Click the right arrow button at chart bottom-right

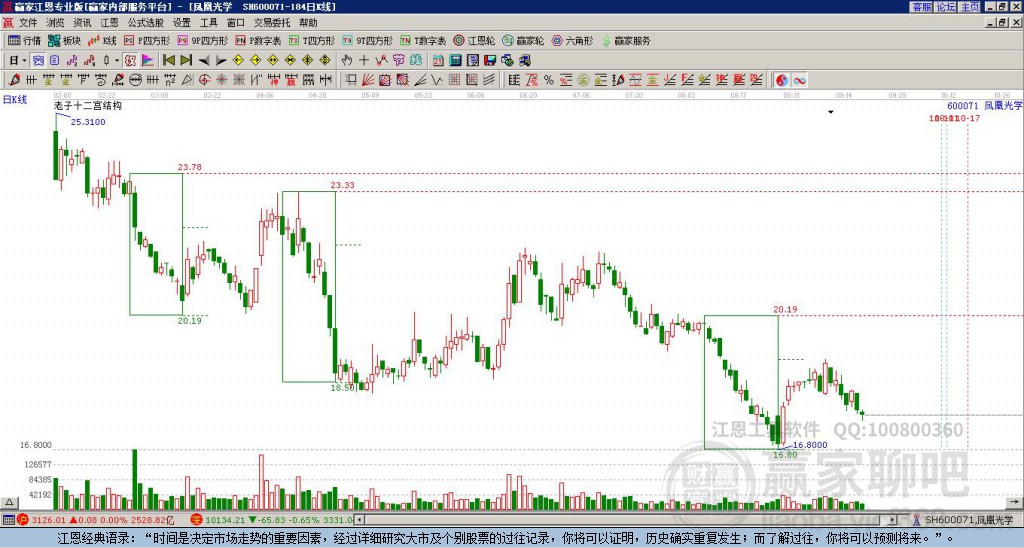click(x=1014, y=502)
